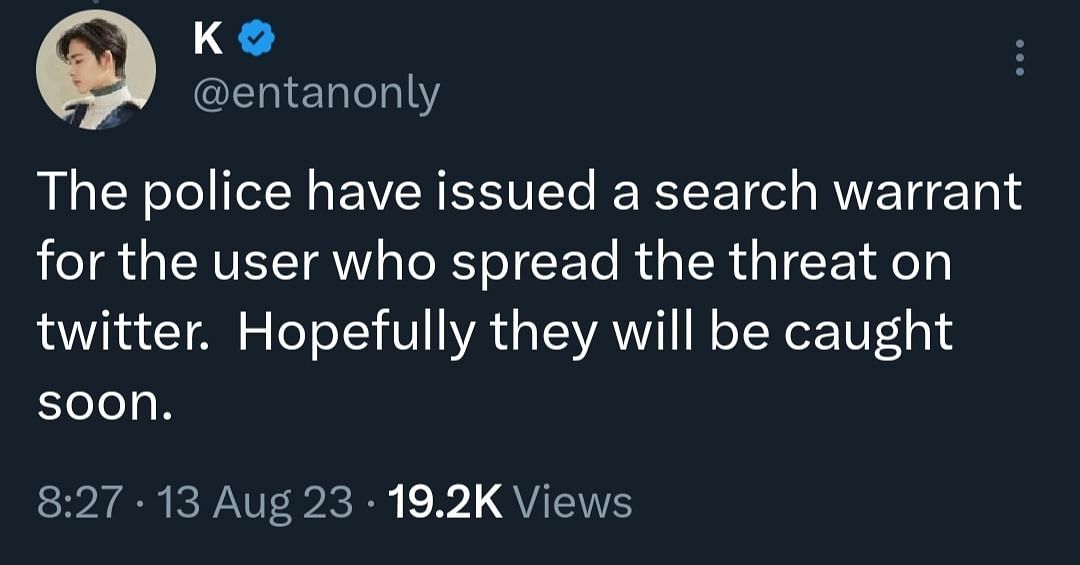
Task: Click the word 'police' in the tweet
Action: [216, 194]
